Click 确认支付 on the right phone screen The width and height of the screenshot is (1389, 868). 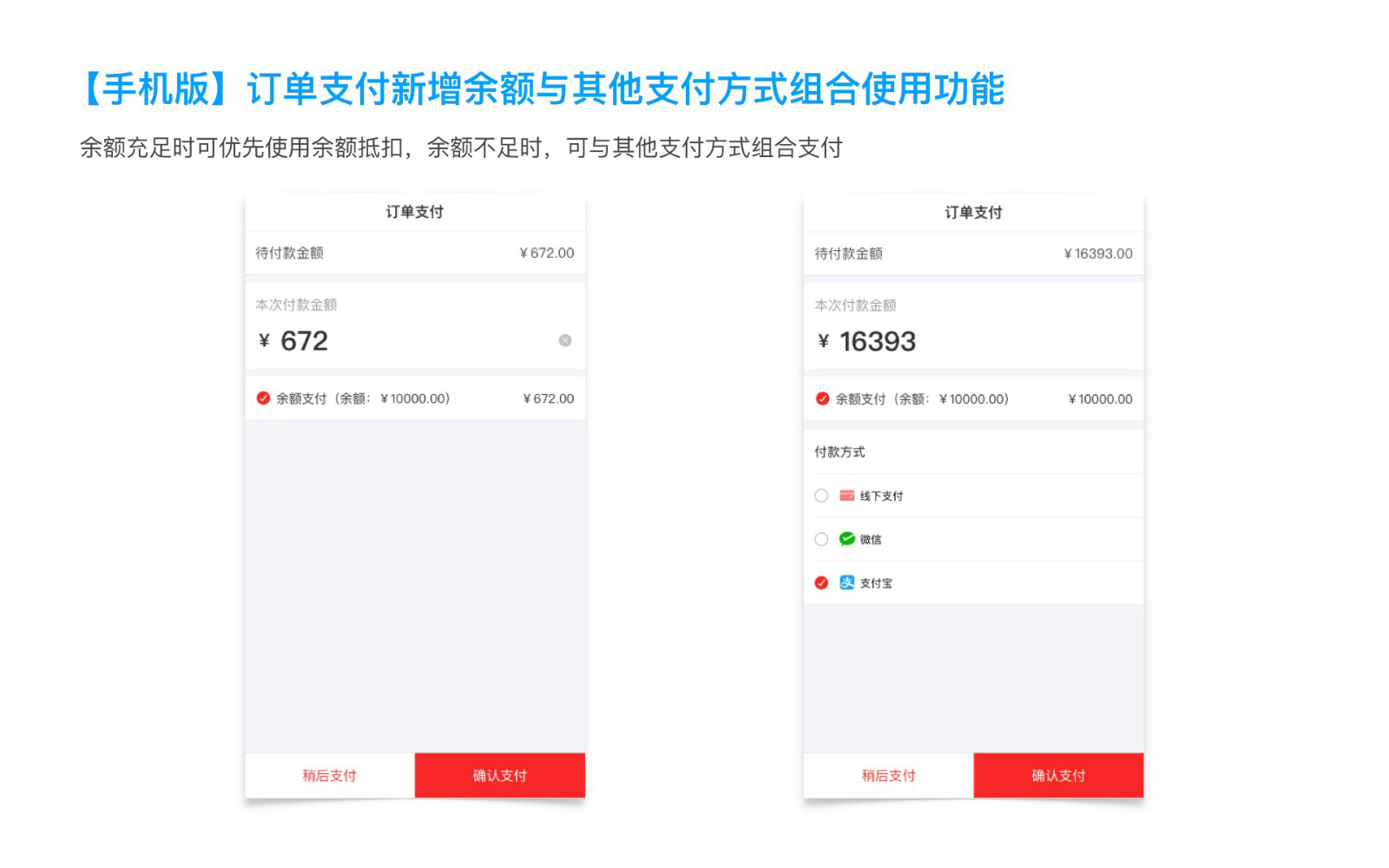pos(1058,775)
